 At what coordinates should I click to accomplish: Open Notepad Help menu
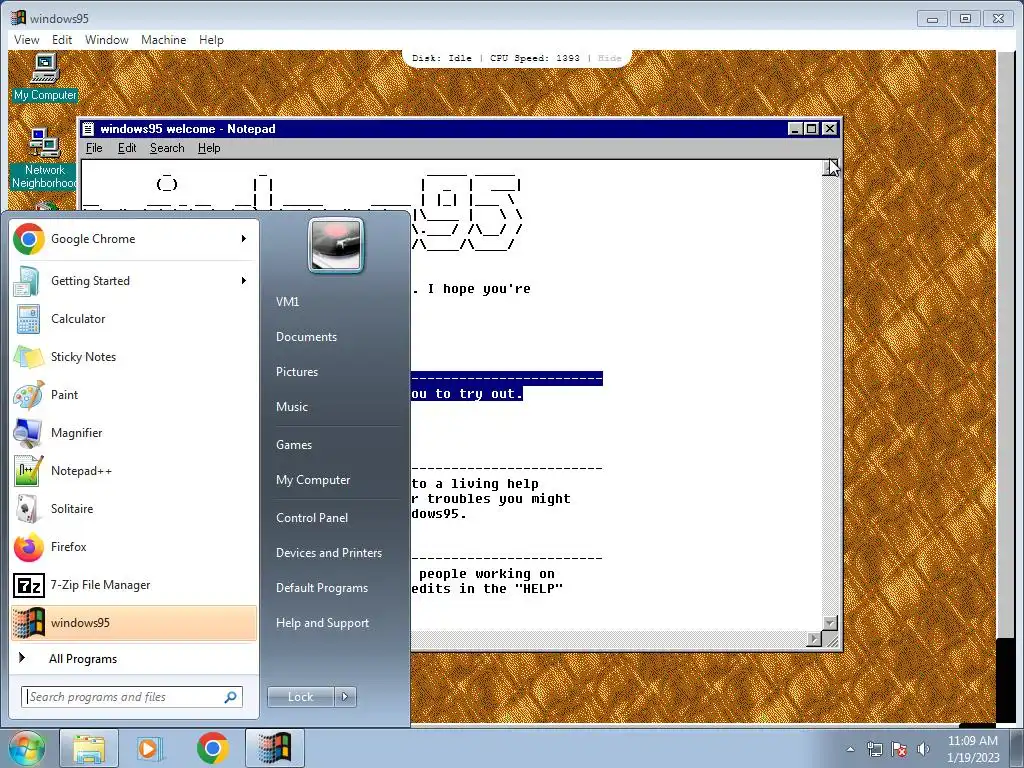(x=209, y=148)
